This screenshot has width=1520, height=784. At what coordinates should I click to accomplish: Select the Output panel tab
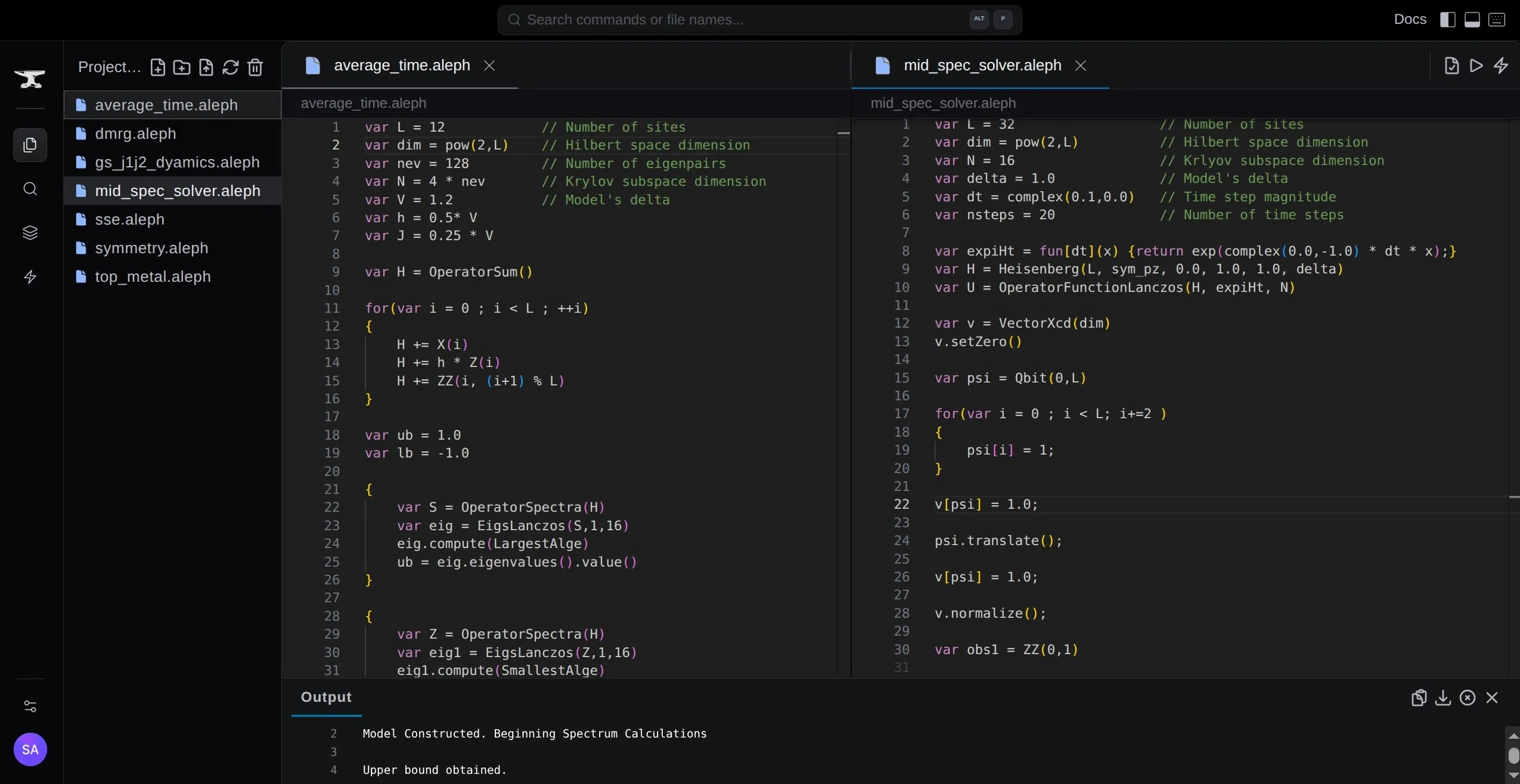pos(326,697)
